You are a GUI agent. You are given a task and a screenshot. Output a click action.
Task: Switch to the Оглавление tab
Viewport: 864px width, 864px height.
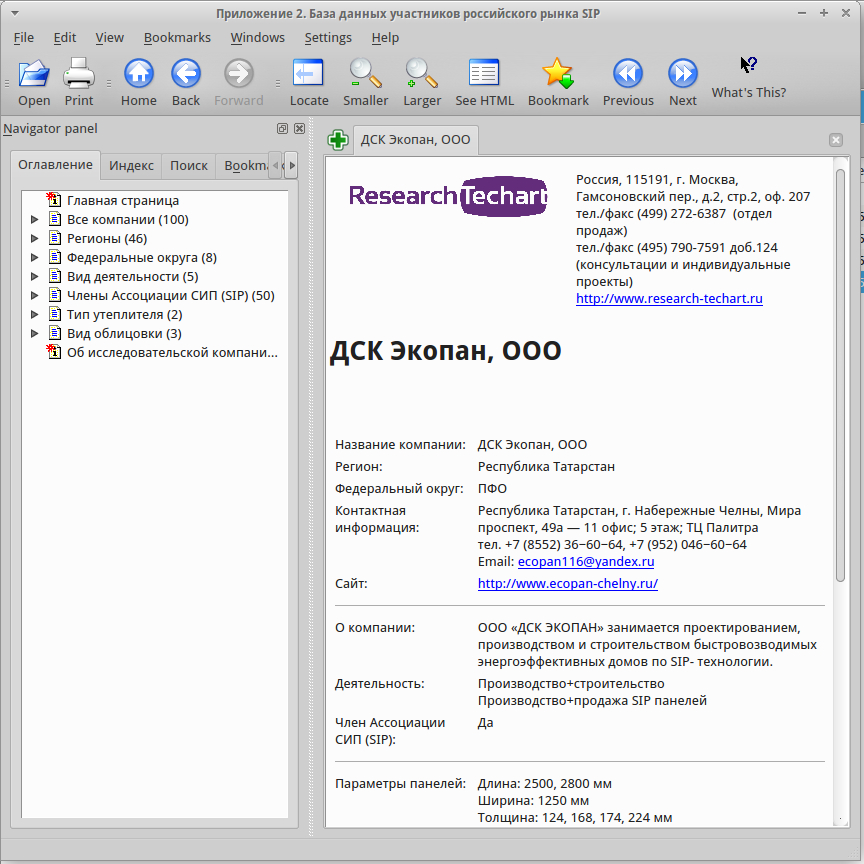coord(55,165)
